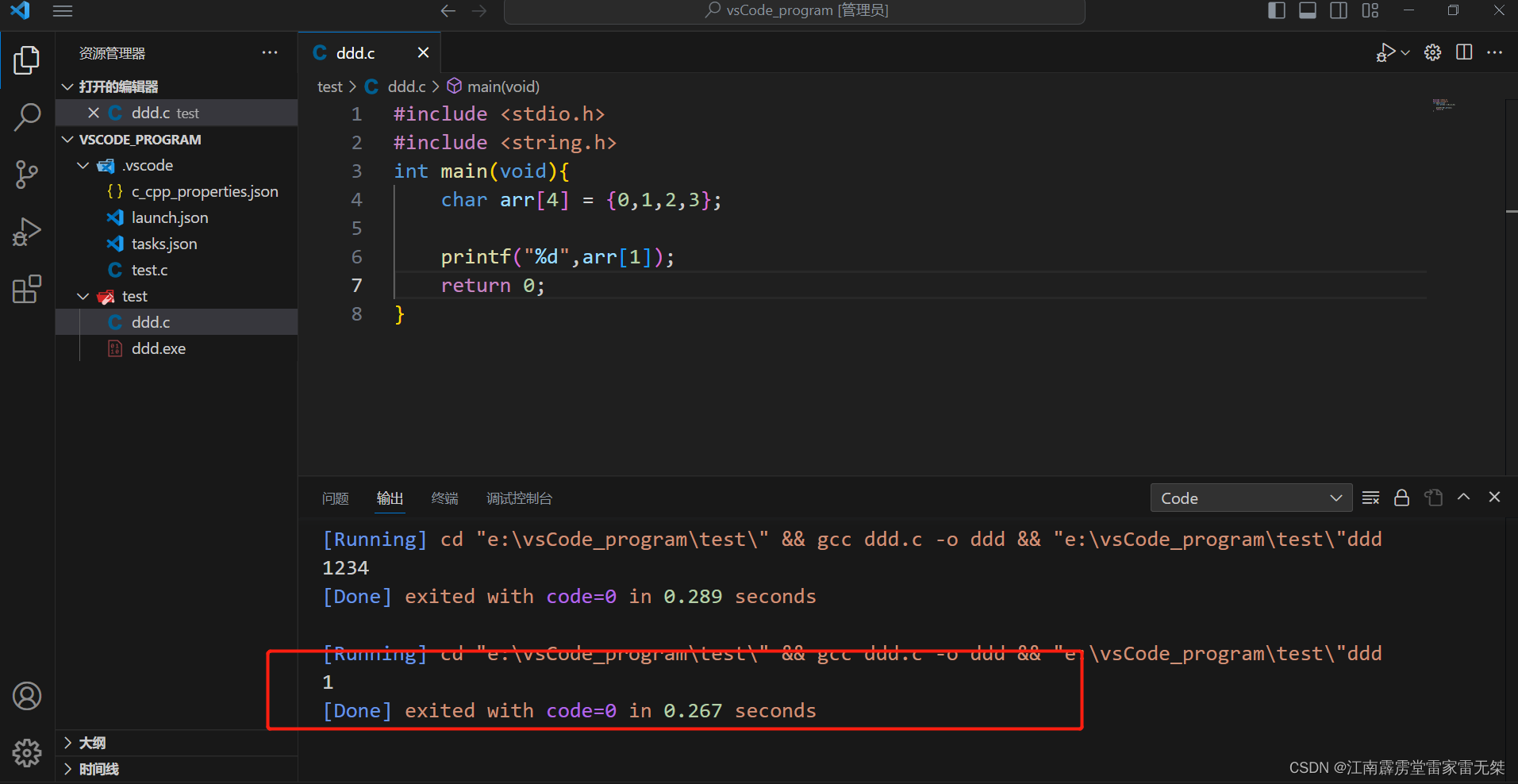Open editor More Actions ellipsis

1495,52
